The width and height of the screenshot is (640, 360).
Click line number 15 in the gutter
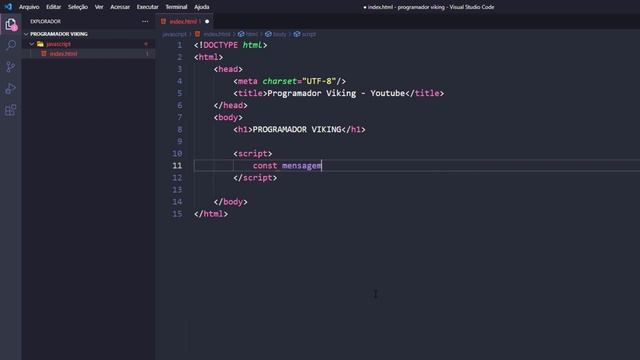click(177, 213)
